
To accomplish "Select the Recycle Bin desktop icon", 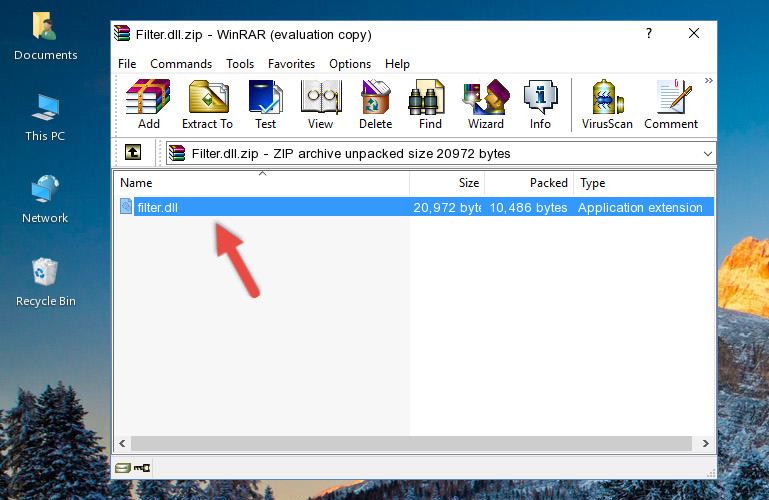I will (45, 282).
